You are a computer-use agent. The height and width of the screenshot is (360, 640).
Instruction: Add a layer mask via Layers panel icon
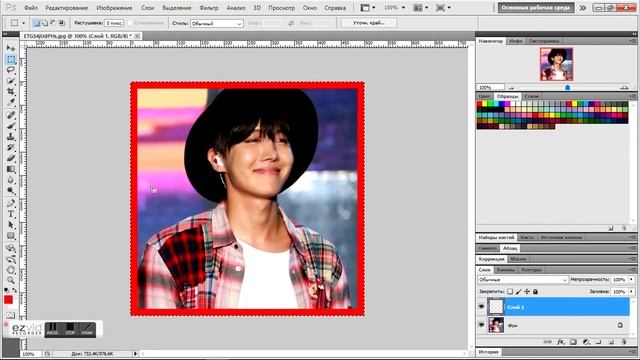click(573, 342)
